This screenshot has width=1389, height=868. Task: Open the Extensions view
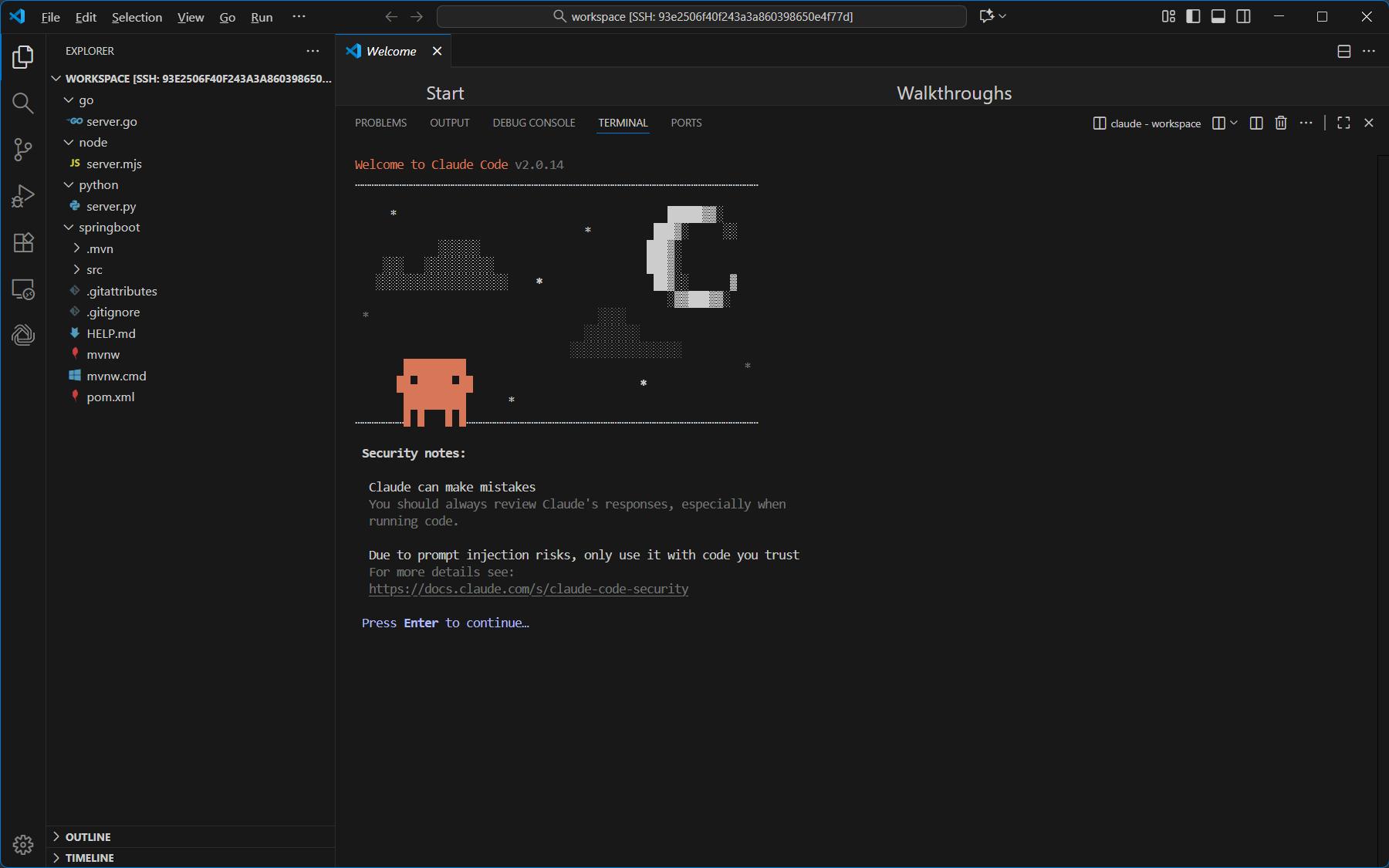coord(23,242)
